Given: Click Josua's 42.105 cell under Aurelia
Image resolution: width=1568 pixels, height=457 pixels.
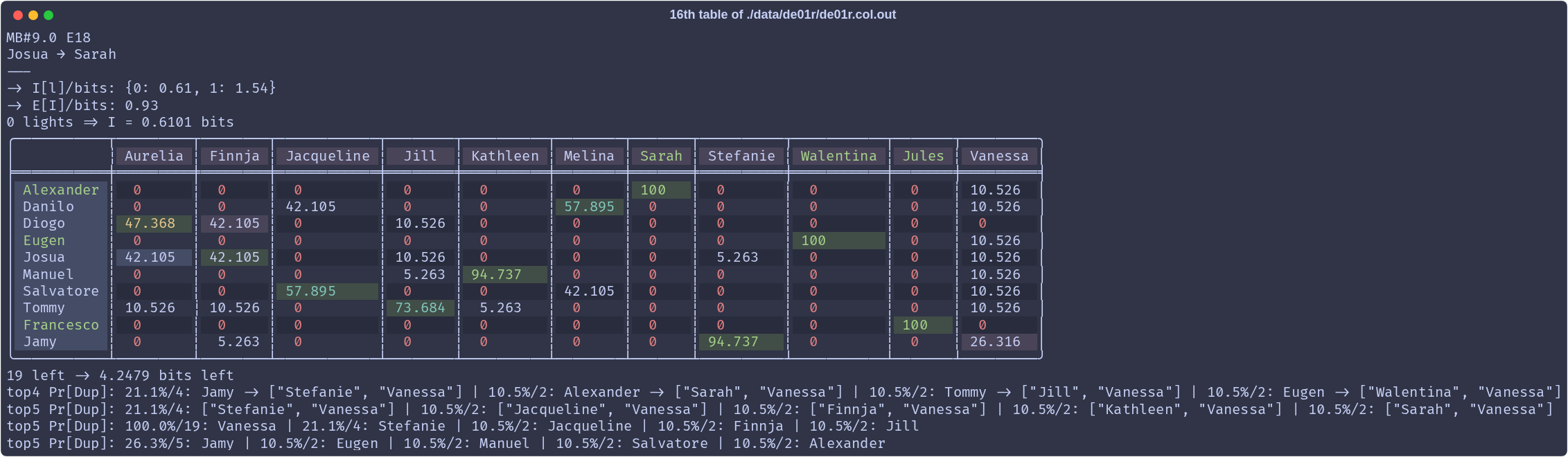Looking at the screenshot, I should [154, 257].
